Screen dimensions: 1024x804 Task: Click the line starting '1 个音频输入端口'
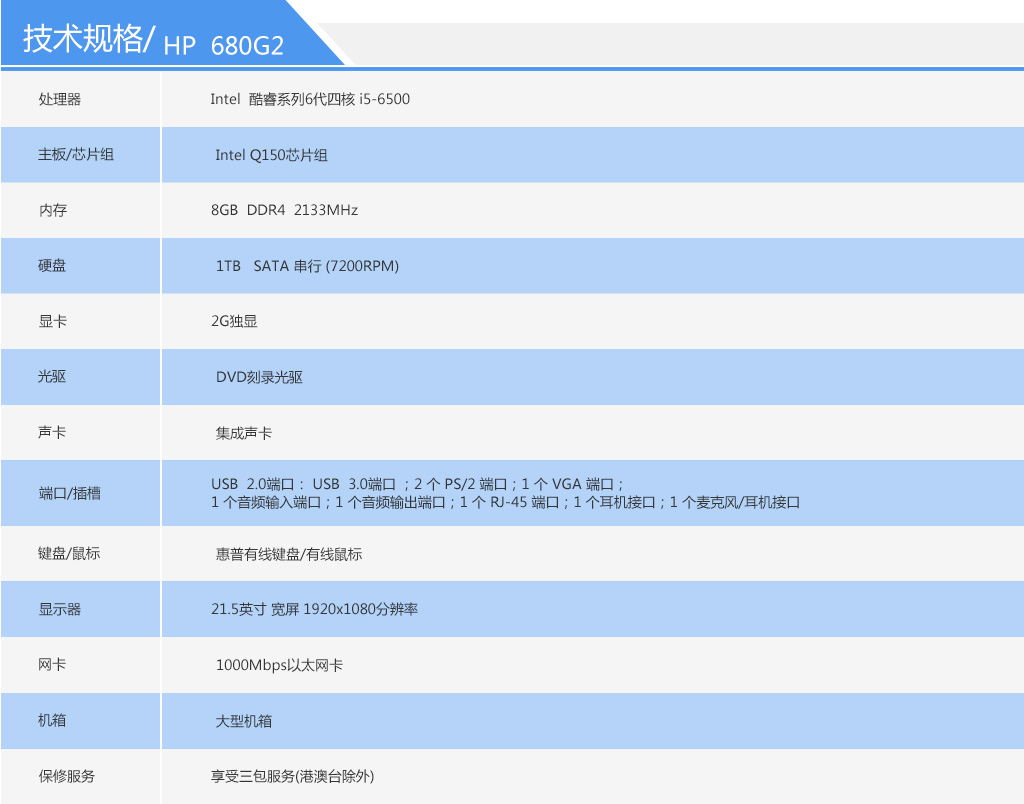505,503
